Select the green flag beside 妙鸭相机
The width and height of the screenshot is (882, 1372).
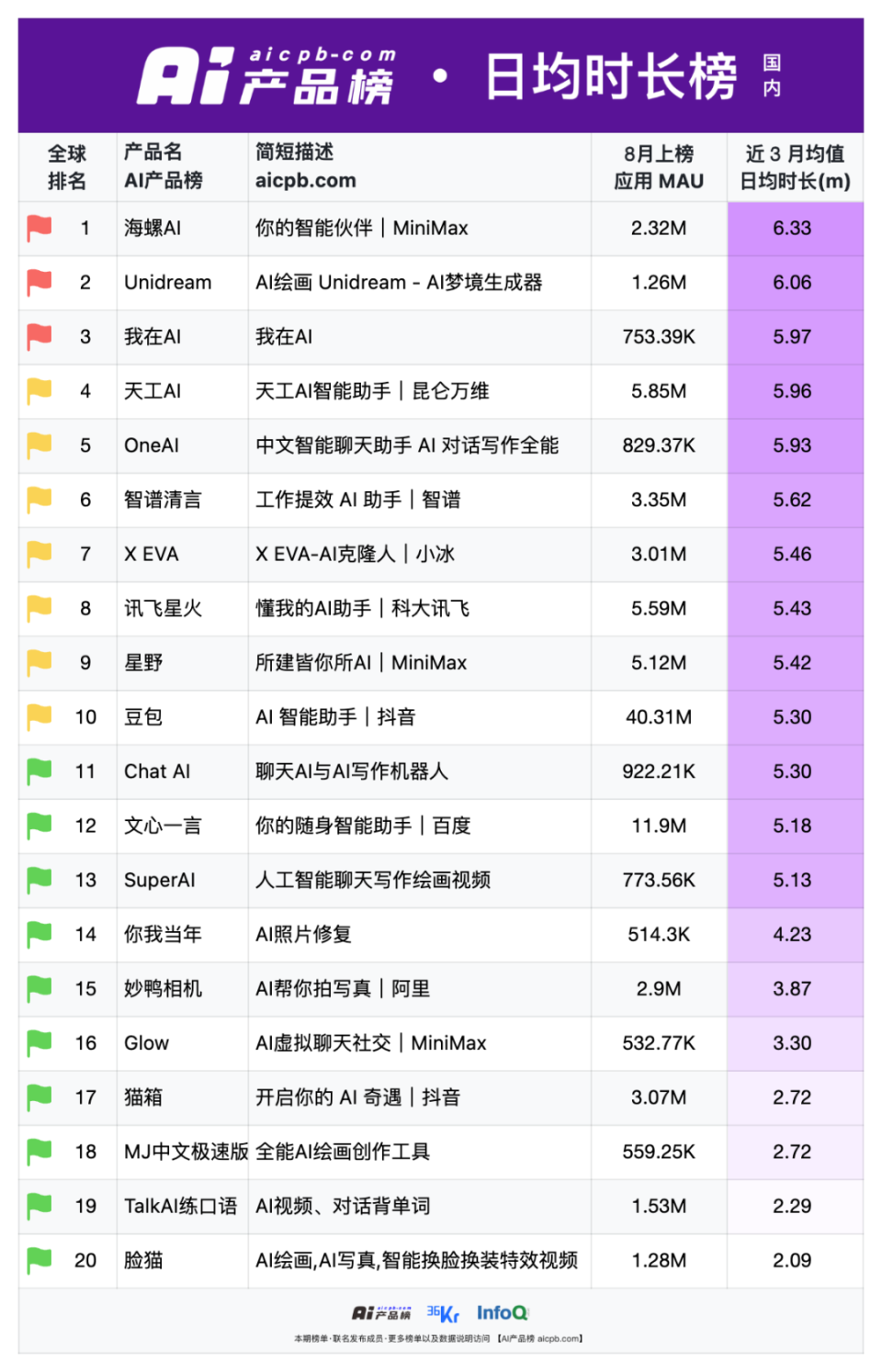click(39, 988)
